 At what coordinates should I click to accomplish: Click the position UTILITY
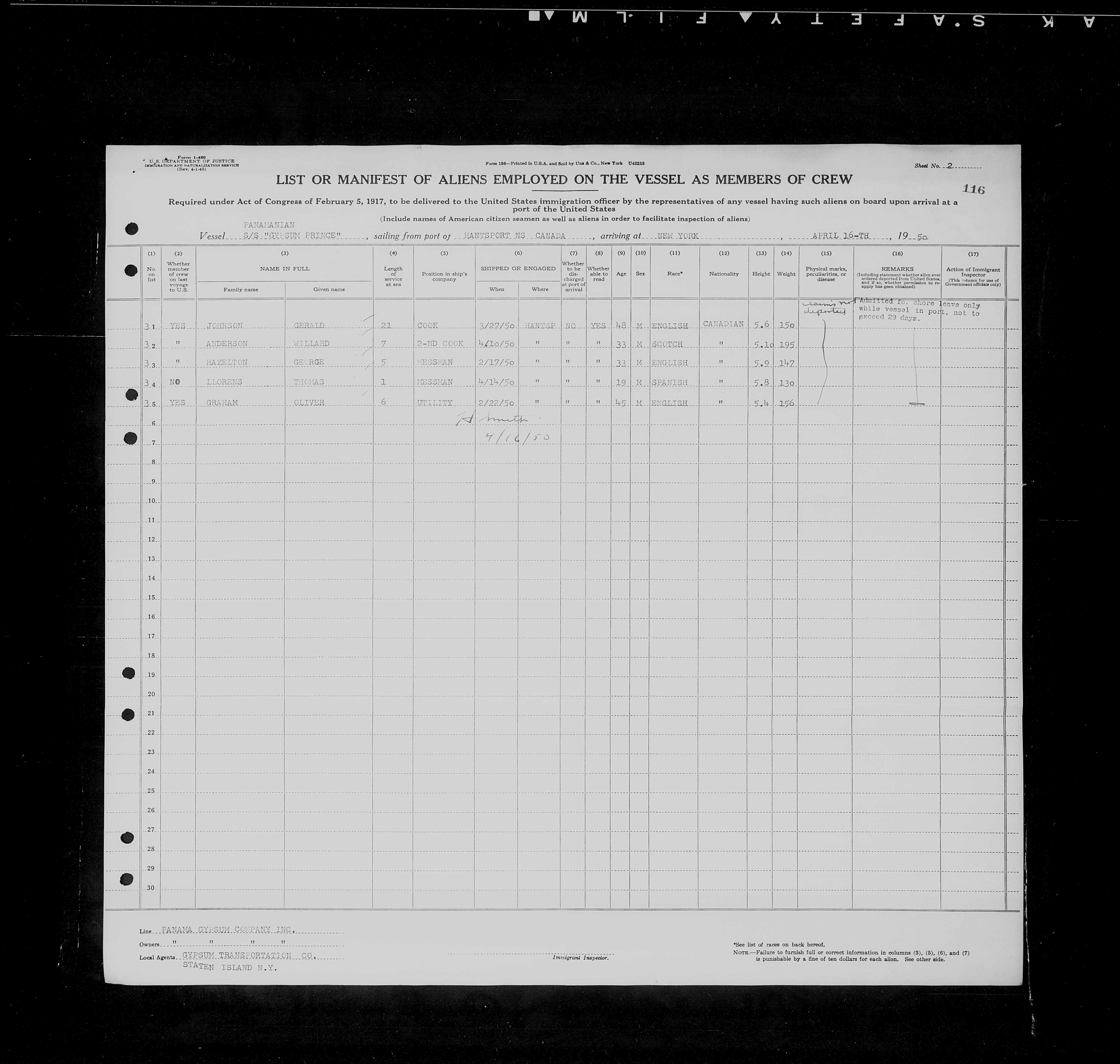435,403
